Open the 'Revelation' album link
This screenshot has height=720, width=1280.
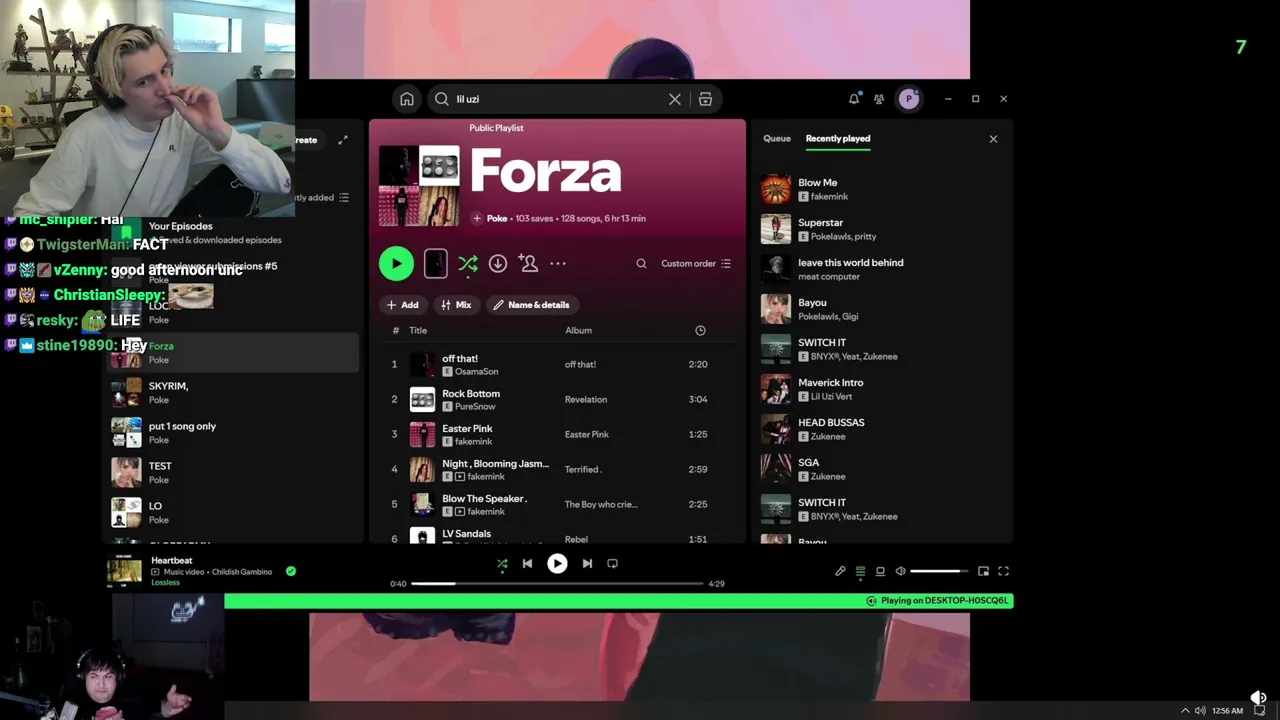585,400
